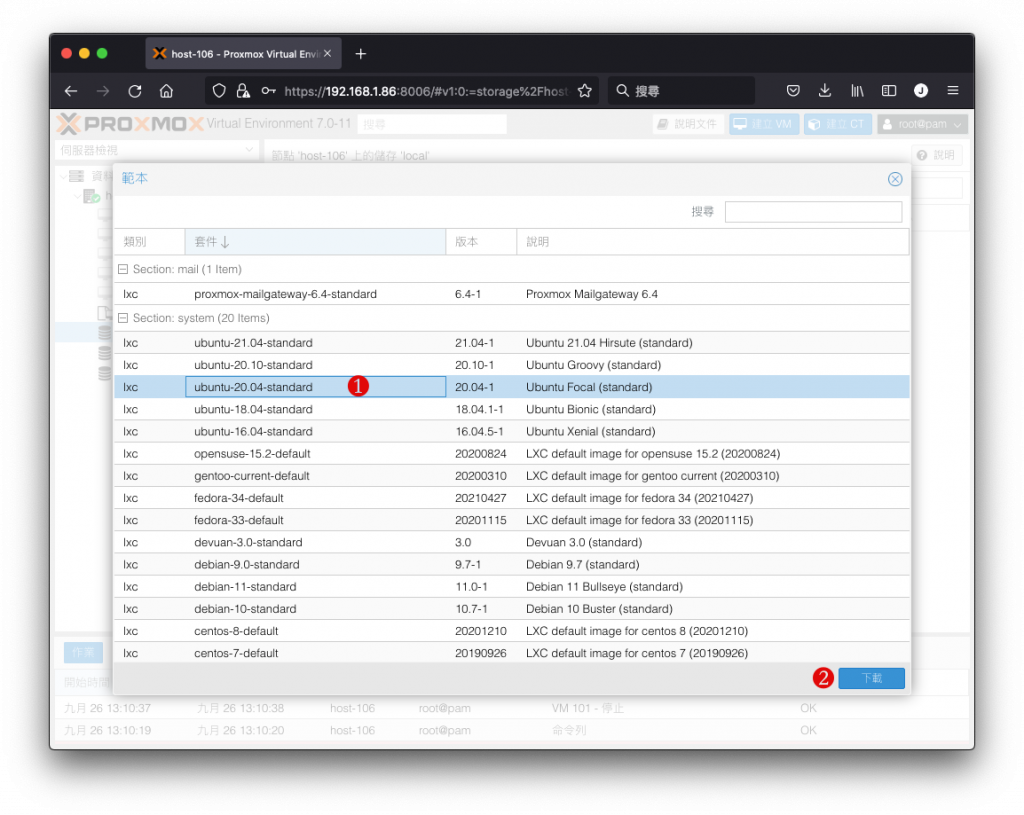This screenshot has width=1024, height=815.
Task: Go to the browser home icon
Action: [167, 91]
